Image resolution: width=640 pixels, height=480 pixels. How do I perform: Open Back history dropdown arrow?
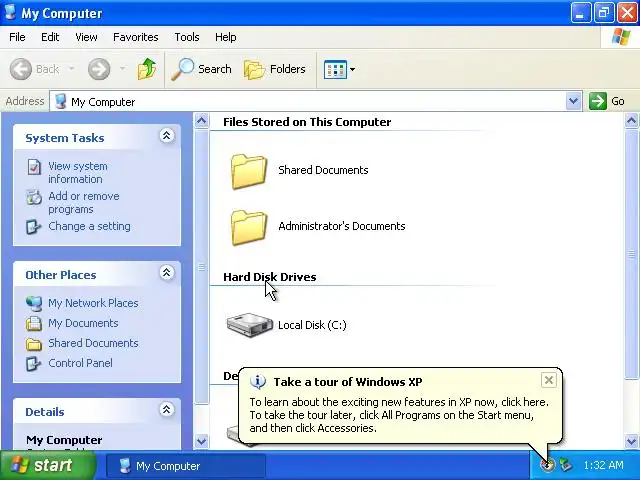(x=71, y=69)
